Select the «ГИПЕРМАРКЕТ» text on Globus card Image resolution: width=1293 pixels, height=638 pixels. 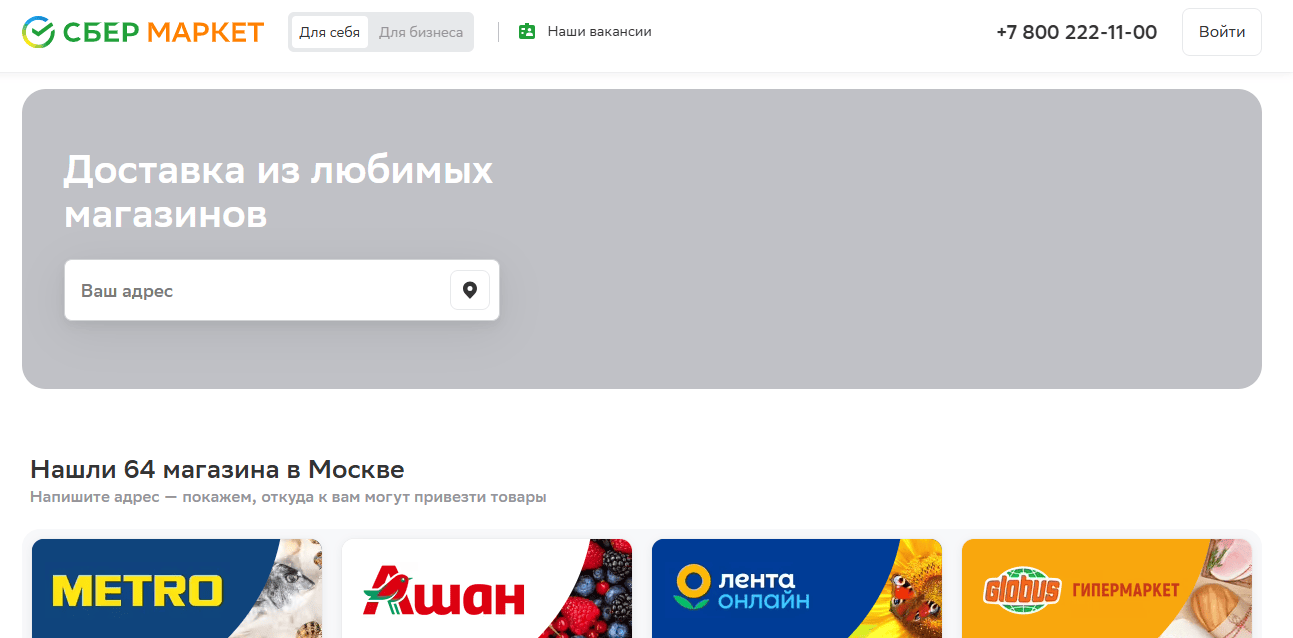[x=1125, y=590]
